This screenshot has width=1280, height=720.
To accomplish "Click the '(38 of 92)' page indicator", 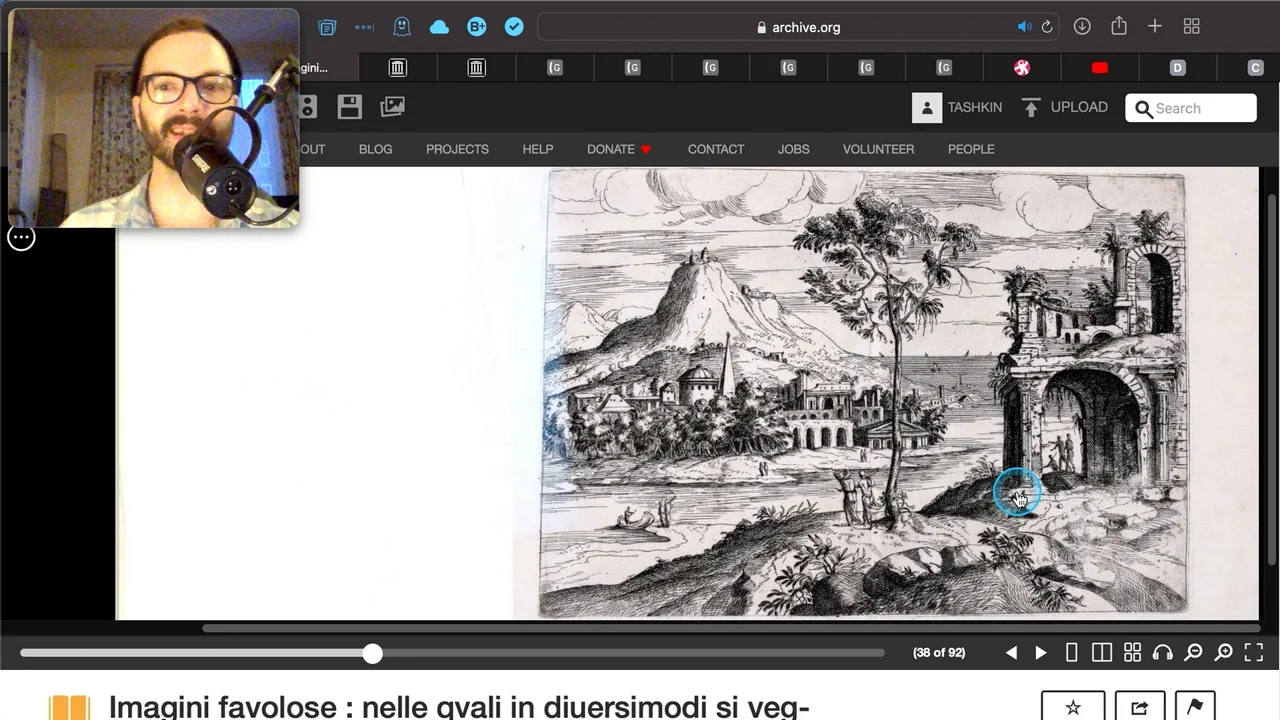I will click(x=939, y=653).
